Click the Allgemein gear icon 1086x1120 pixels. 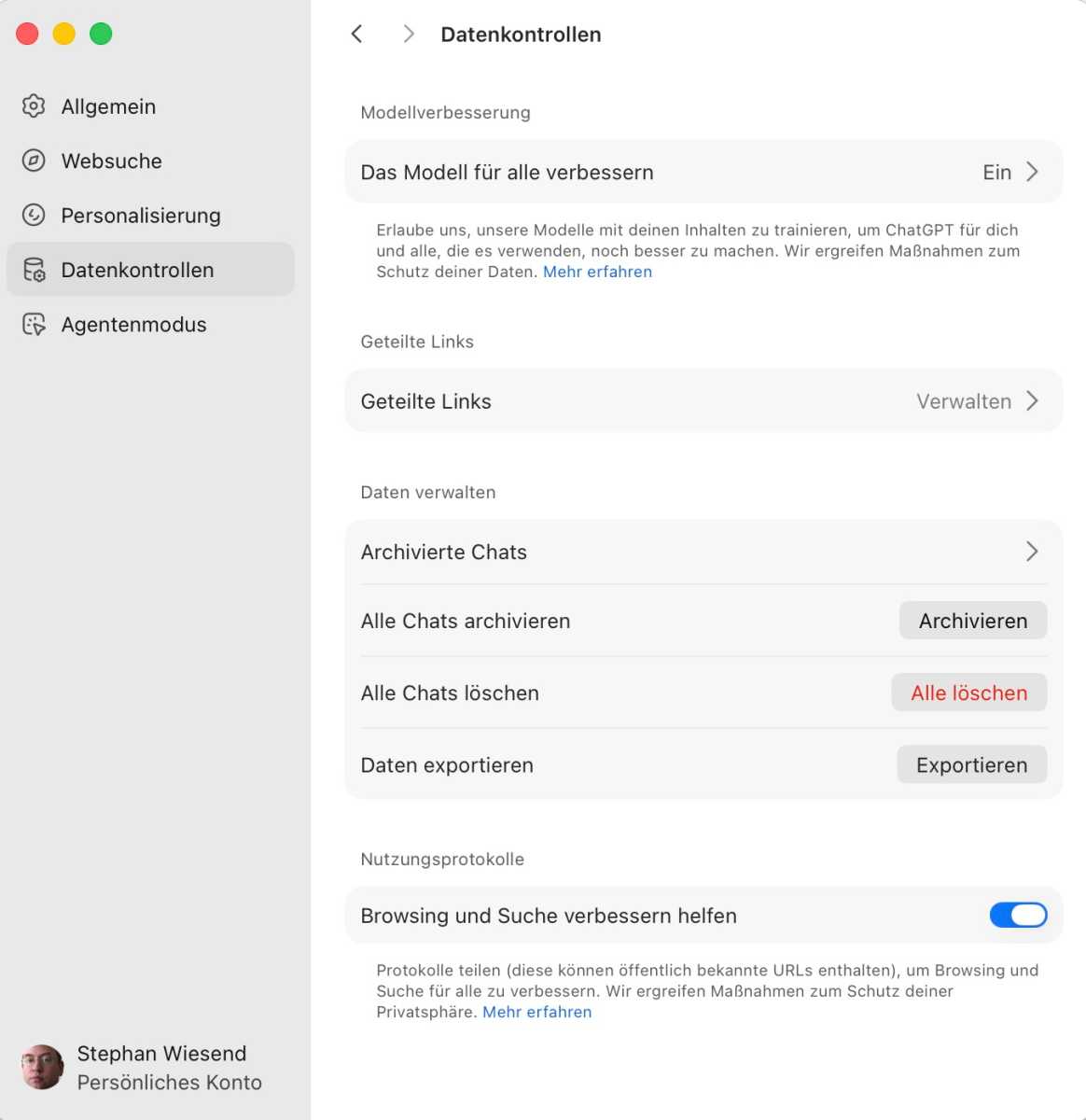point(34,106)
